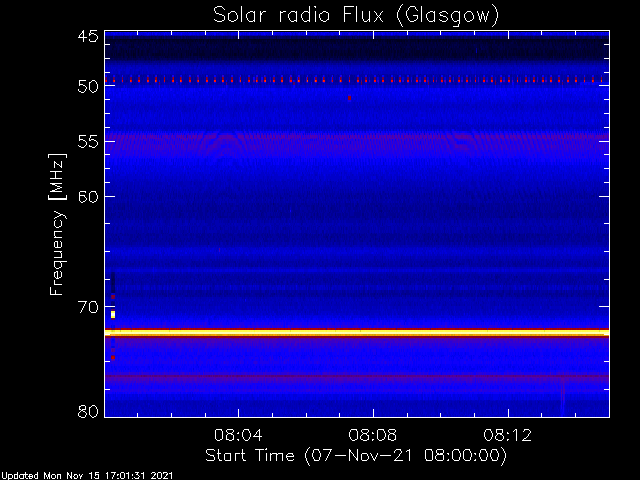Click the 55 MHz frequency axis label
Image resolution: width=640 pixels, height=480 pixels.
[88, 142]
